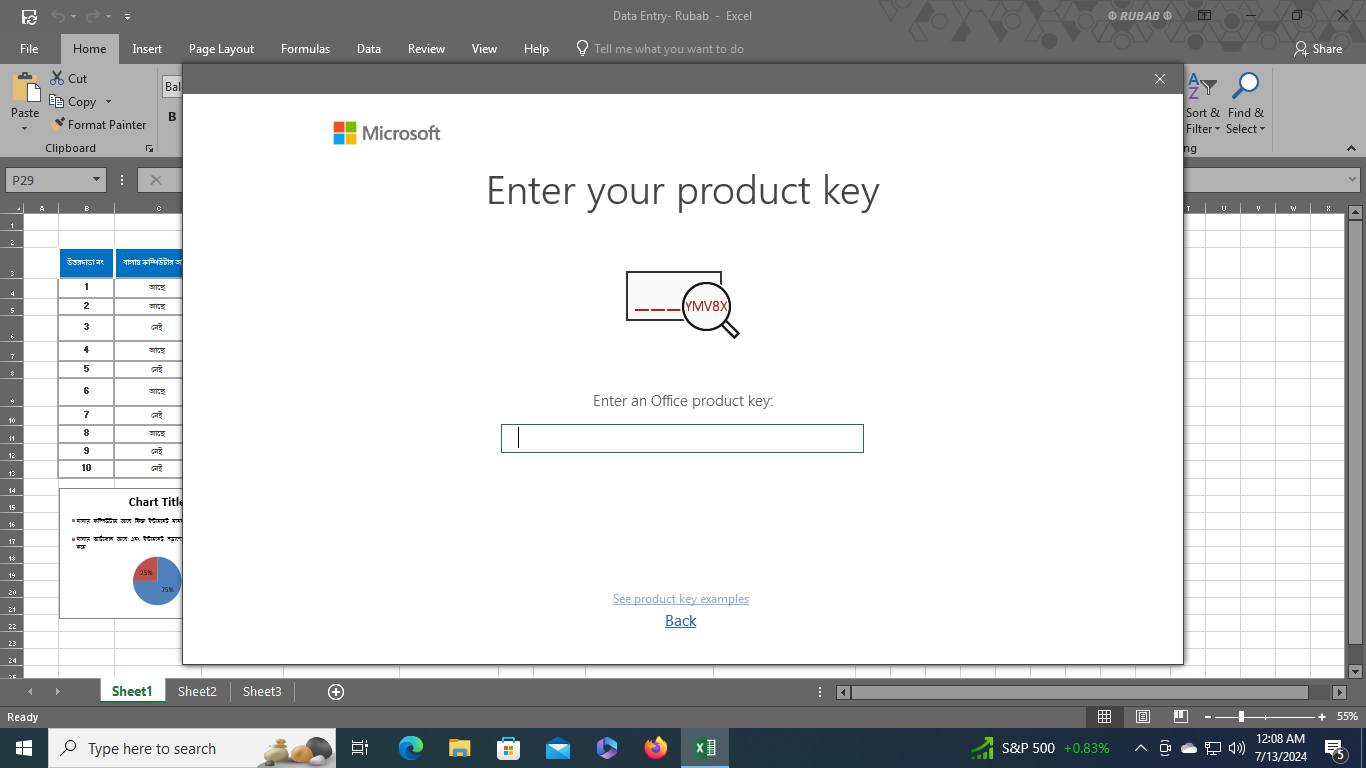The height and width of the screenshot is (768, 1366).
Task: Add a new sheet with plus icon
Action: [x=336, y=692]
